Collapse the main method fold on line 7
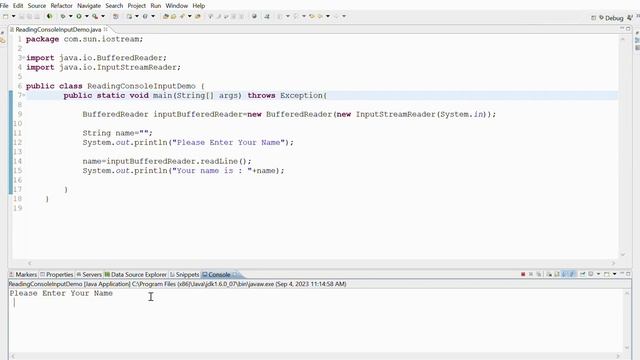 pos(23,96)
